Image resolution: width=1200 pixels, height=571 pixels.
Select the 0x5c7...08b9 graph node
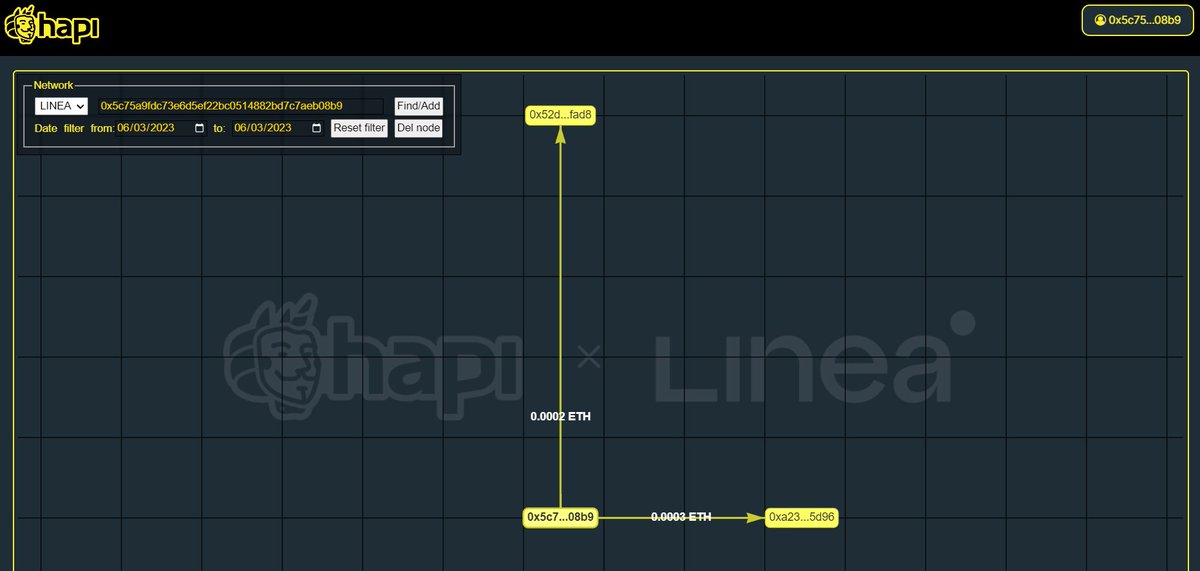560,517
